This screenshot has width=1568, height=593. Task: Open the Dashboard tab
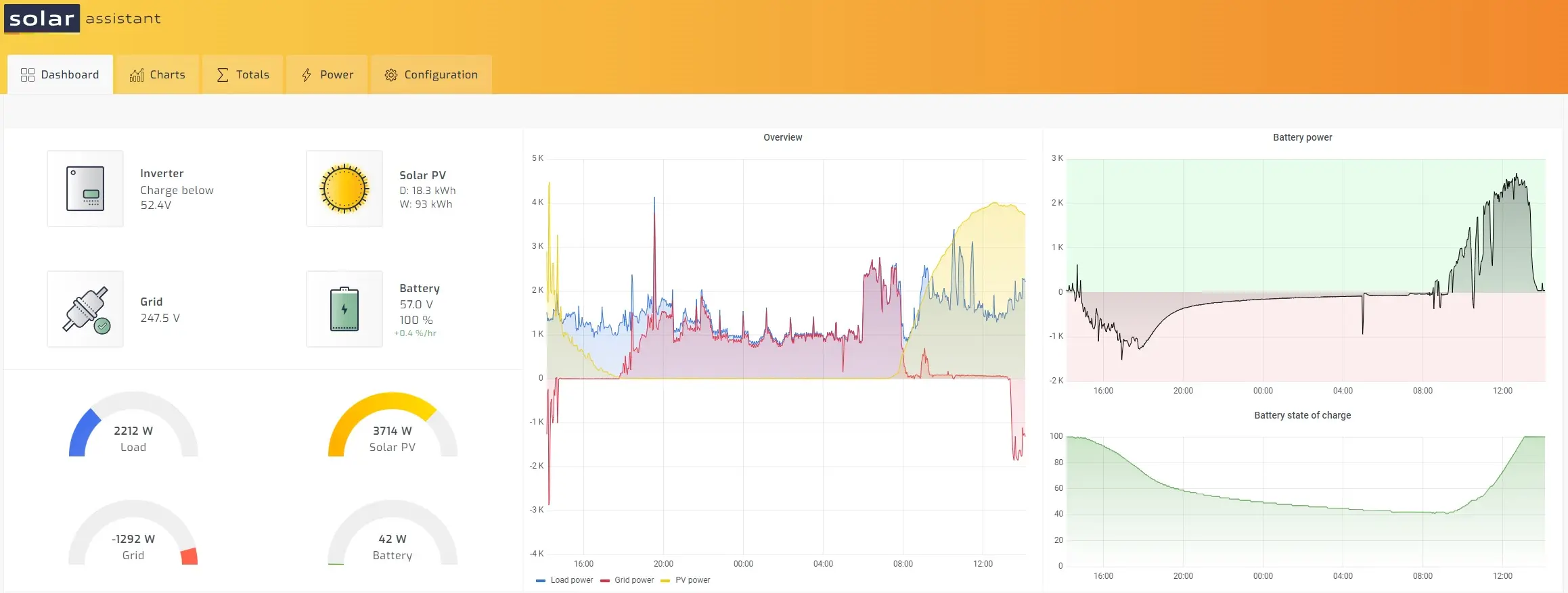coord(60,74)
